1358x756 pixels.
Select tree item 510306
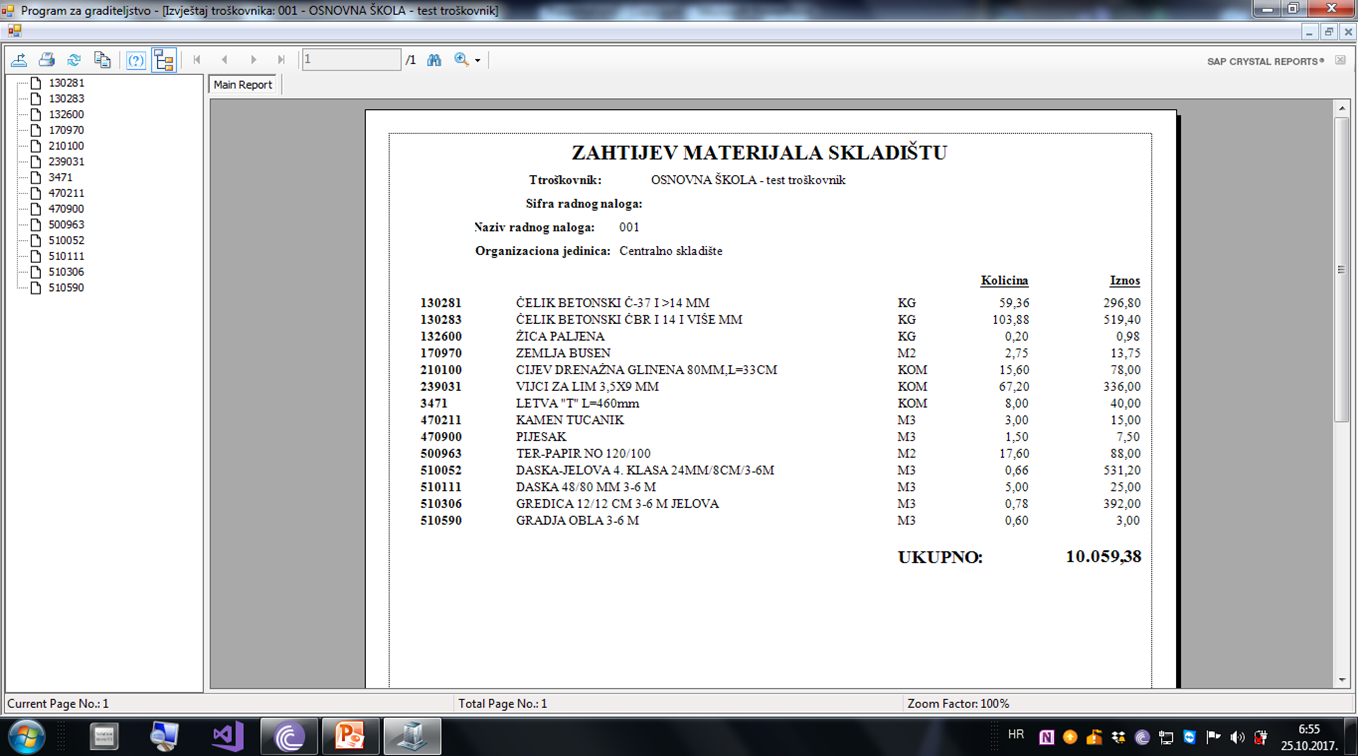click(x=66, y=272)
